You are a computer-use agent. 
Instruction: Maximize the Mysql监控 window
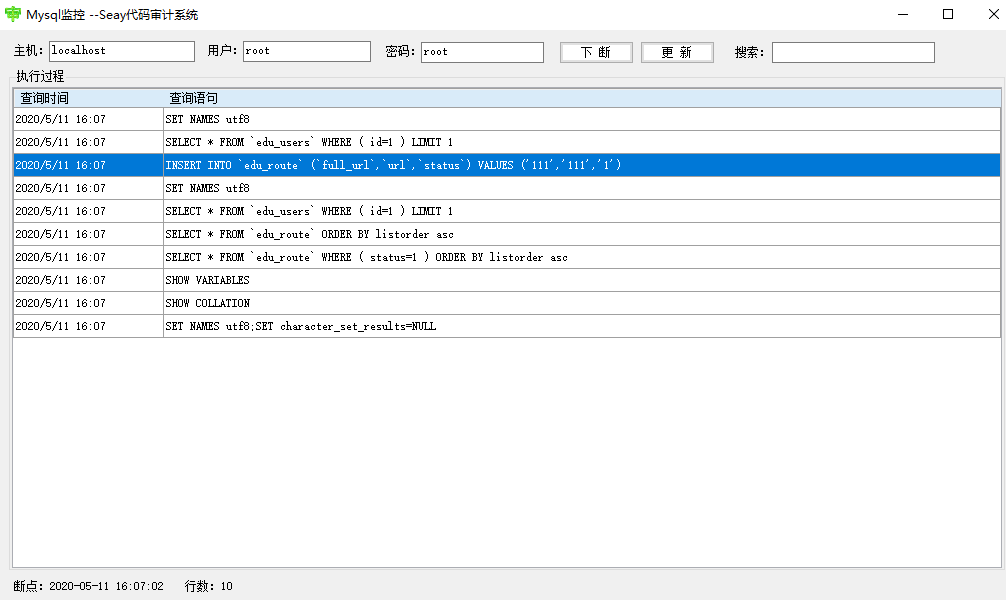click(x=948, y=14)
